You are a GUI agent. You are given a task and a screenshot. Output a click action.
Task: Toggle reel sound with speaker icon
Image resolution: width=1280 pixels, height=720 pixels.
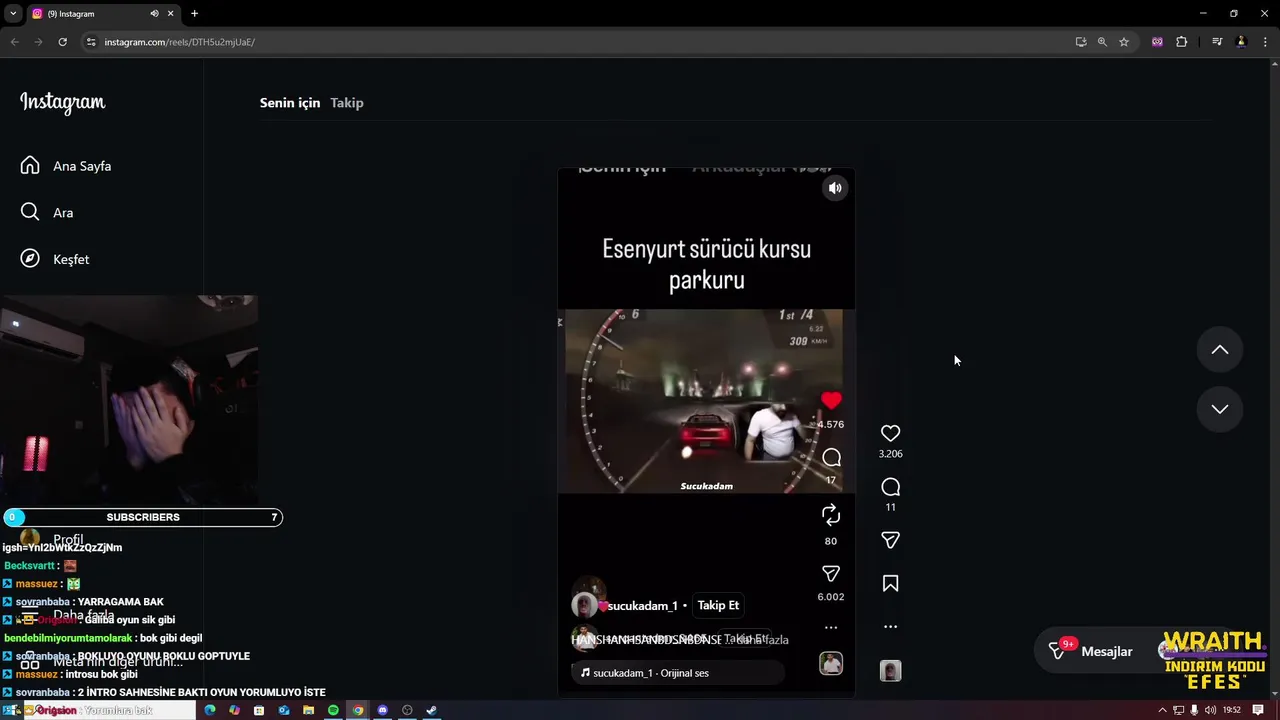click(x=835, y=188)
